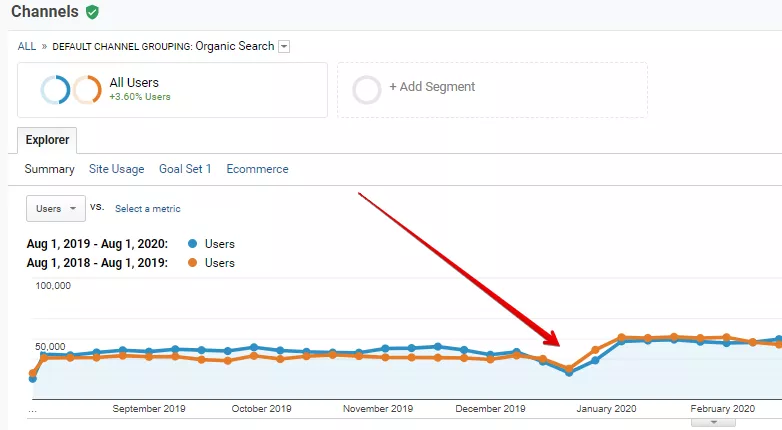Click the blue All Users donut icon
The width and height of the screenshot is (782, 430).
pyautogui.click(x=55, y=90)
